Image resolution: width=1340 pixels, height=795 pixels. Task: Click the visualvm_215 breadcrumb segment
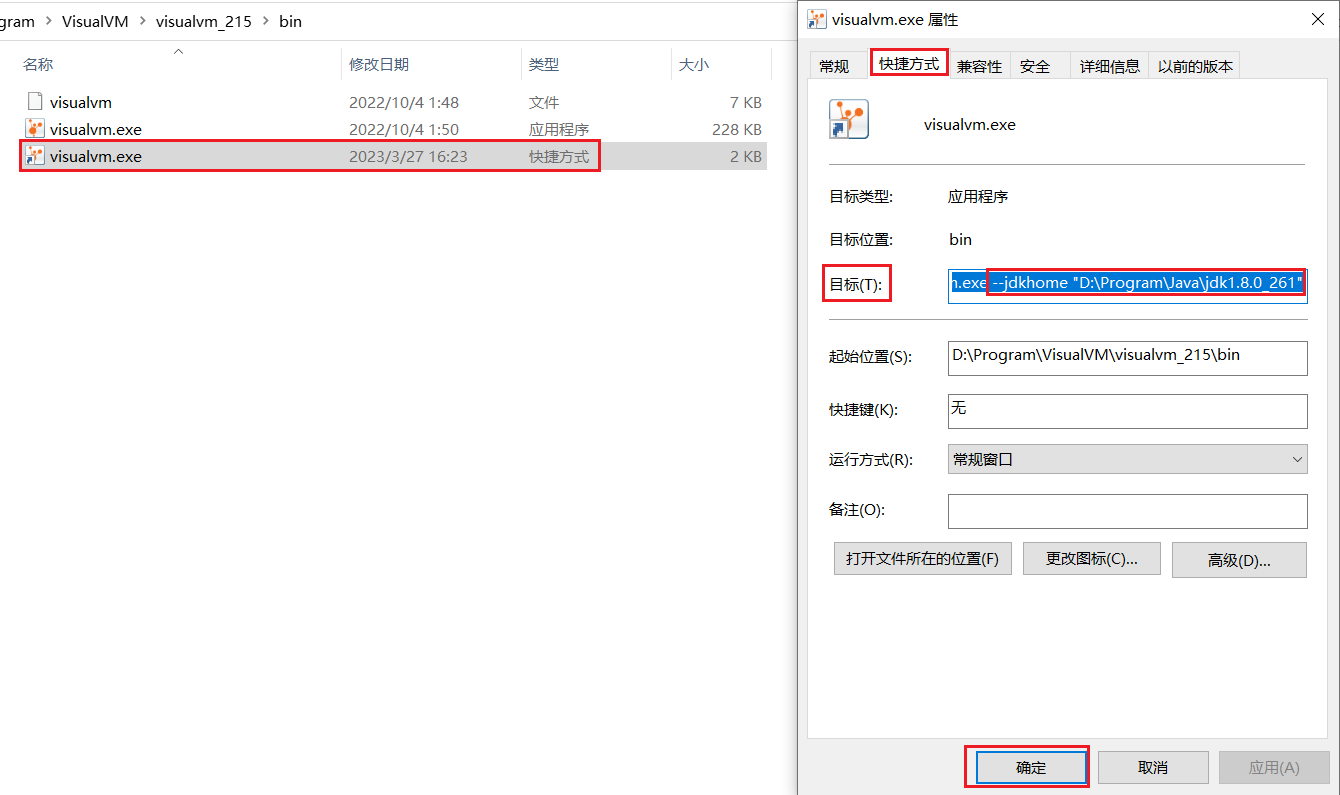[x=204, y=21]
